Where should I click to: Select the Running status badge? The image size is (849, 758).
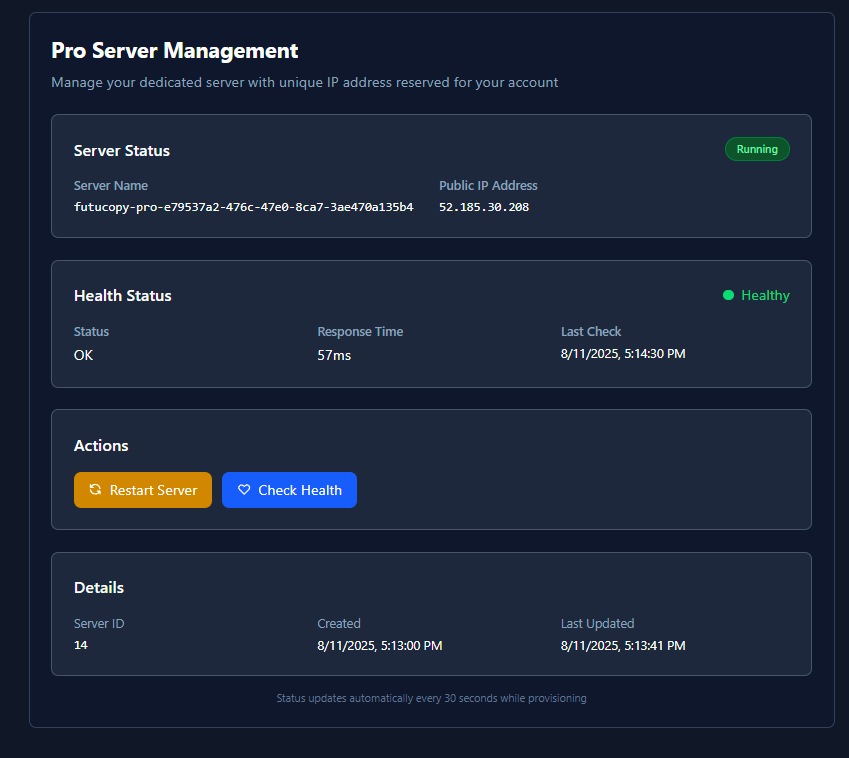click(757, 148)
